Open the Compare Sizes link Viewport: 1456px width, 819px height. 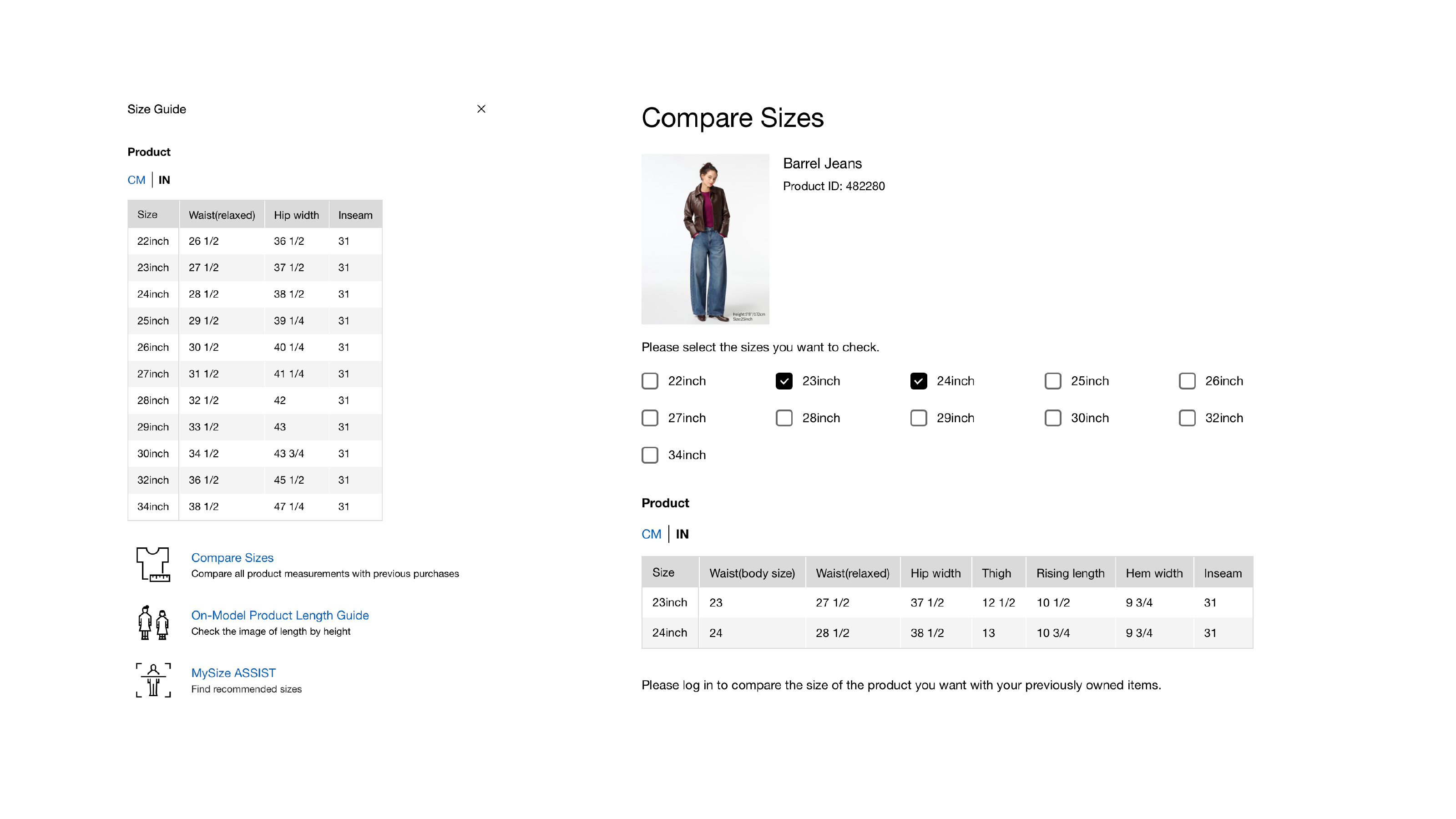tap(233, 557)
